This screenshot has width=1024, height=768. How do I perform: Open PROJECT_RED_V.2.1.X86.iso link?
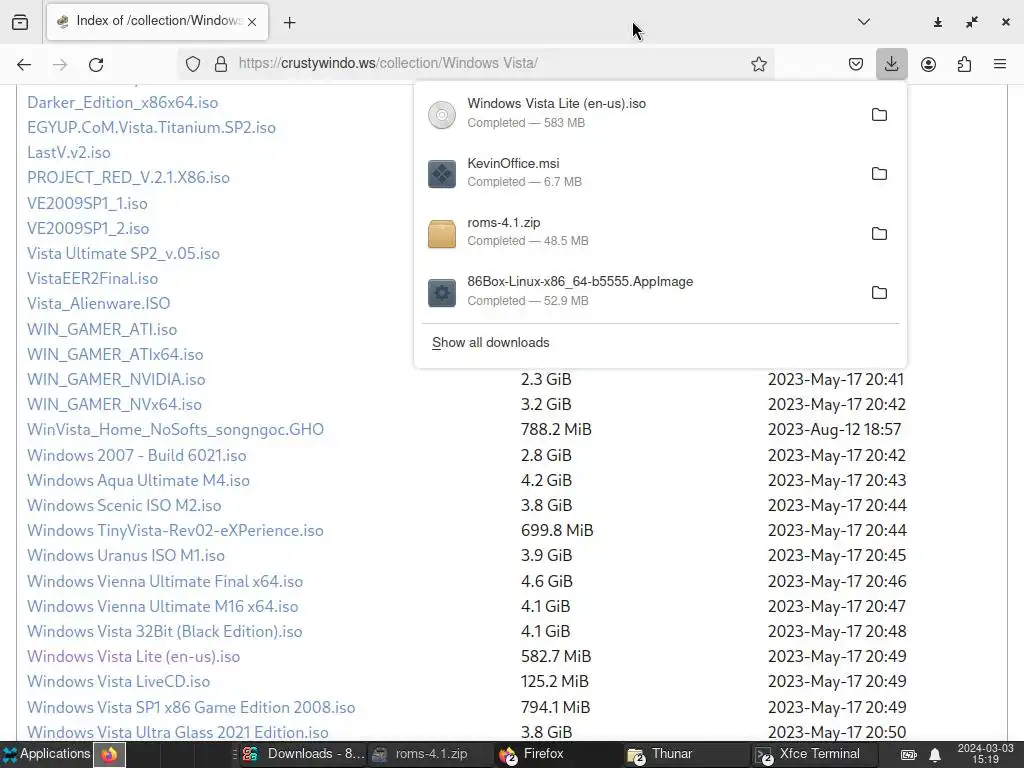tap(128, 178)
